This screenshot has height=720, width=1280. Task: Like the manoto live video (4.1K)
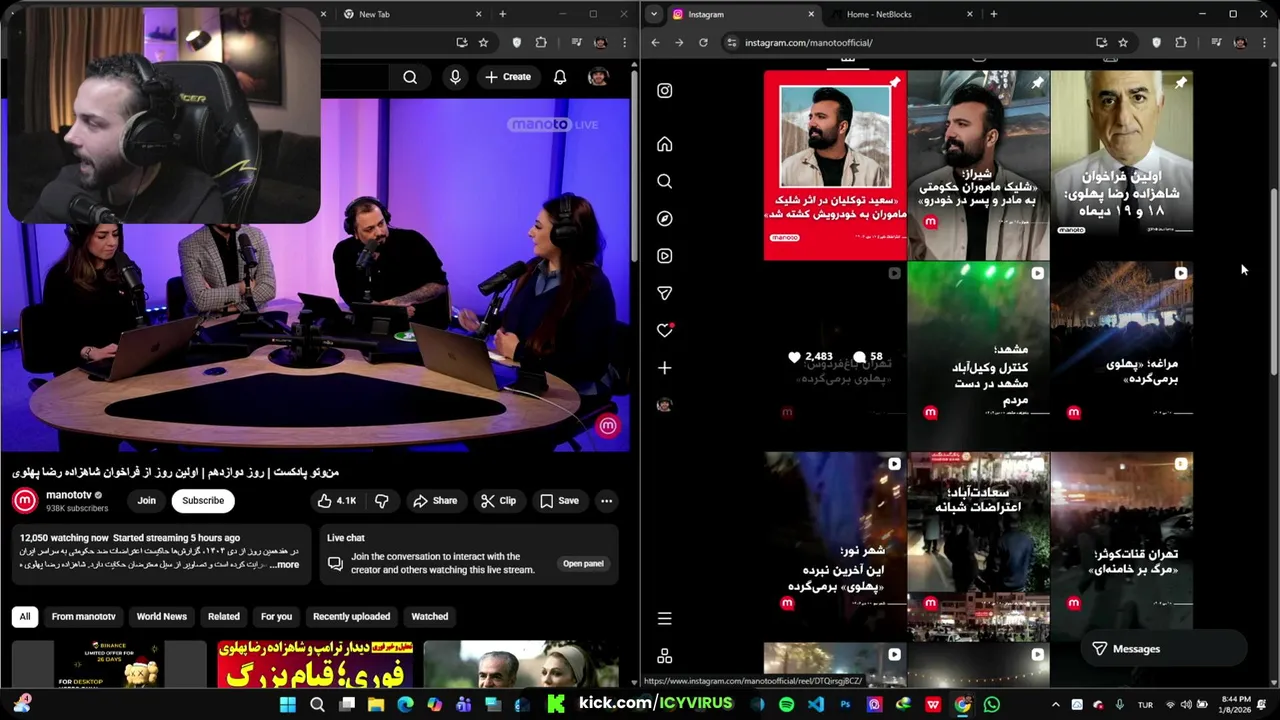tap(337, 501)
